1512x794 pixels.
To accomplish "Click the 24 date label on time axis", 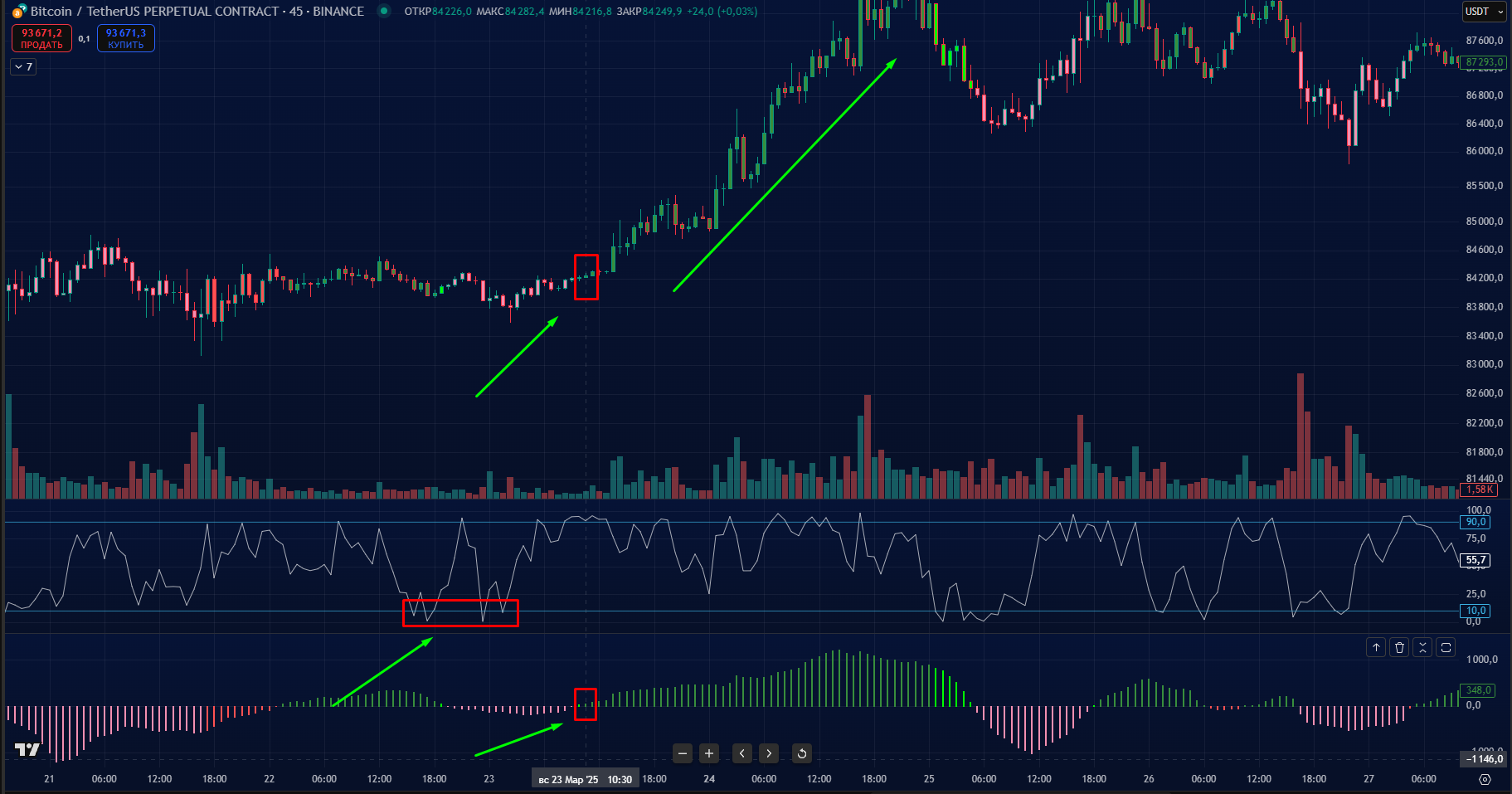I will (709, 779).
